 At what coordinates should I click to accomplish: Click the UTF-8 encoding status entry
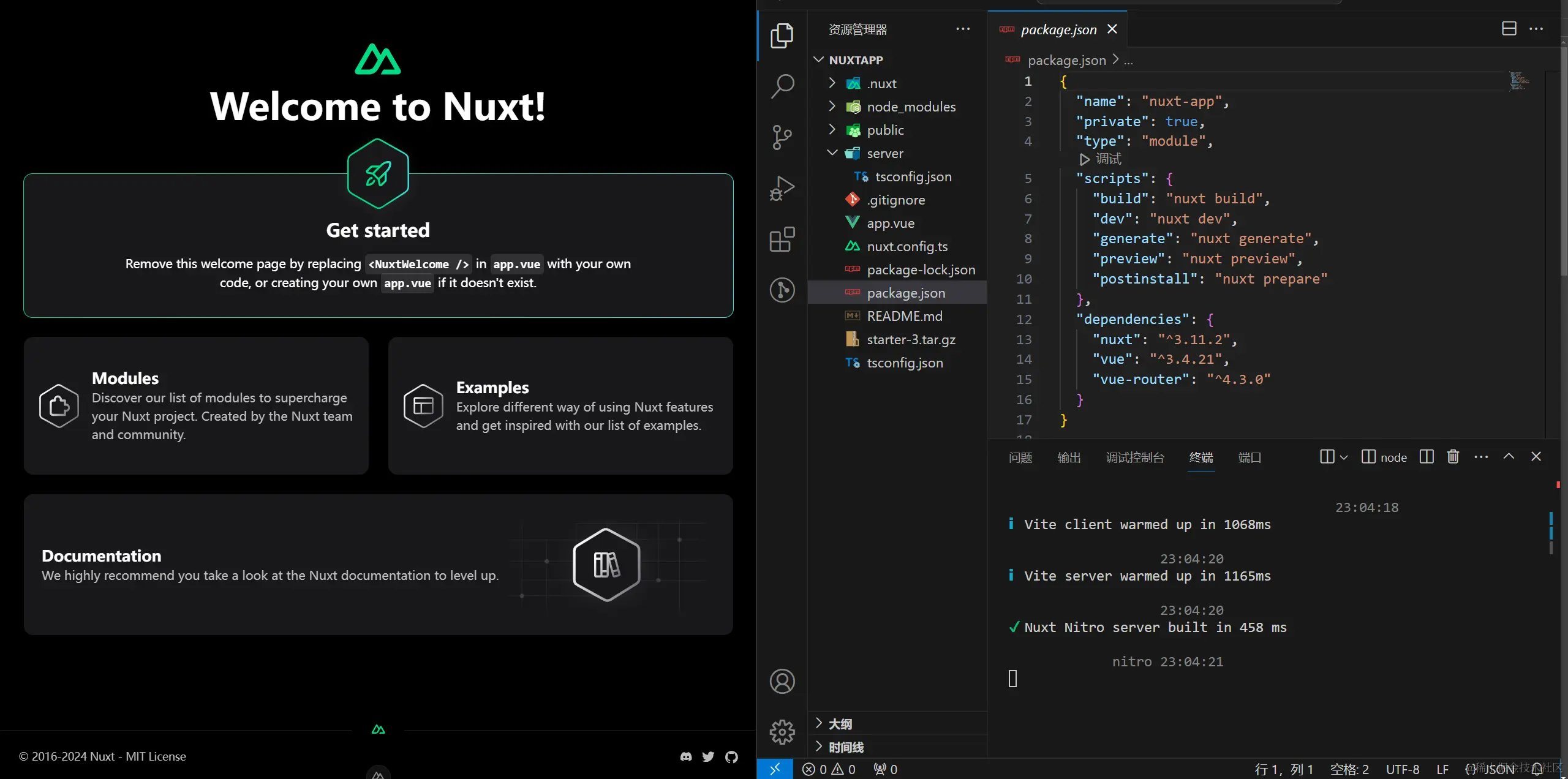click(1403, 769)
